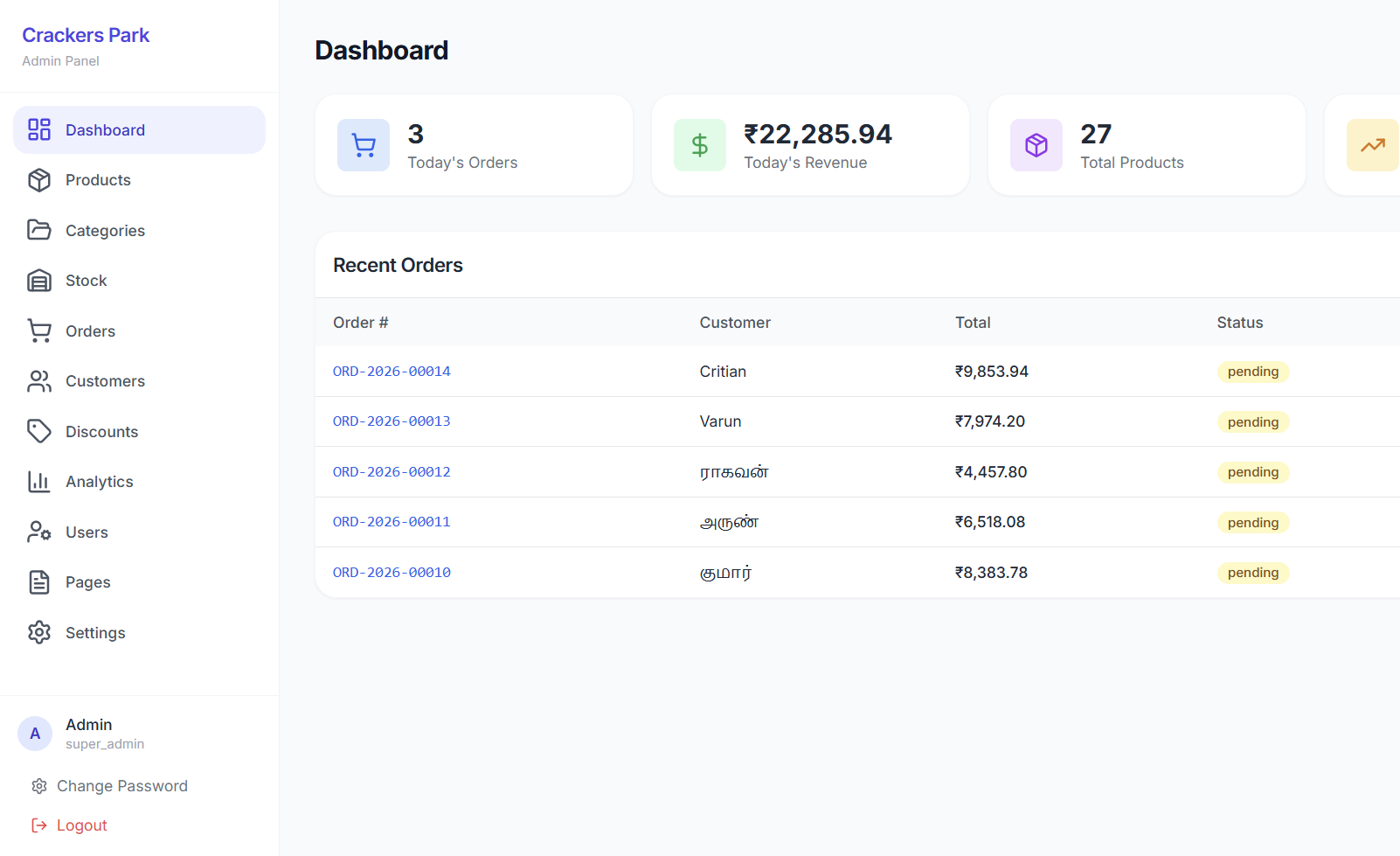Click pending badge on ₹6,518.08 order

pyautogui.click(x=1253, y=523)
